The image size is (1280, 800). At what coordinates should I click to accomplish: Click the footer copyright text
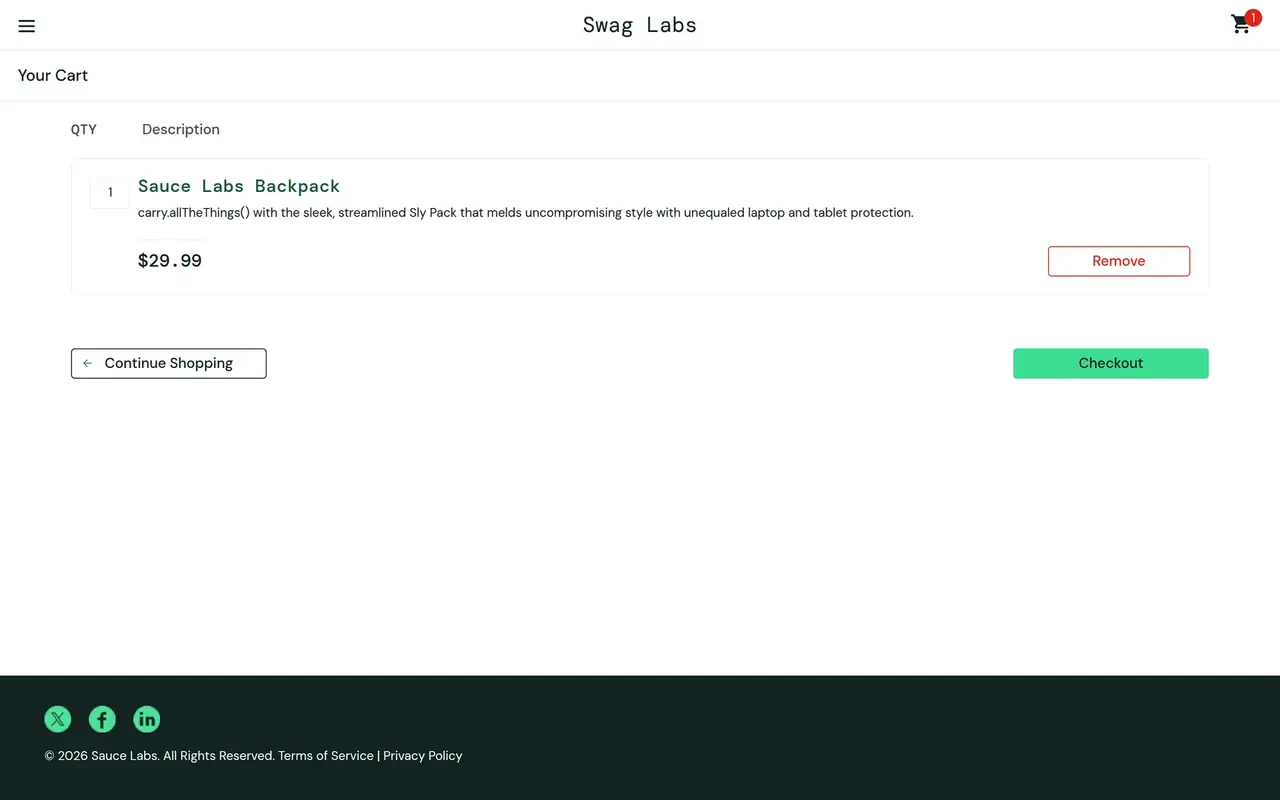coord(253,756)
